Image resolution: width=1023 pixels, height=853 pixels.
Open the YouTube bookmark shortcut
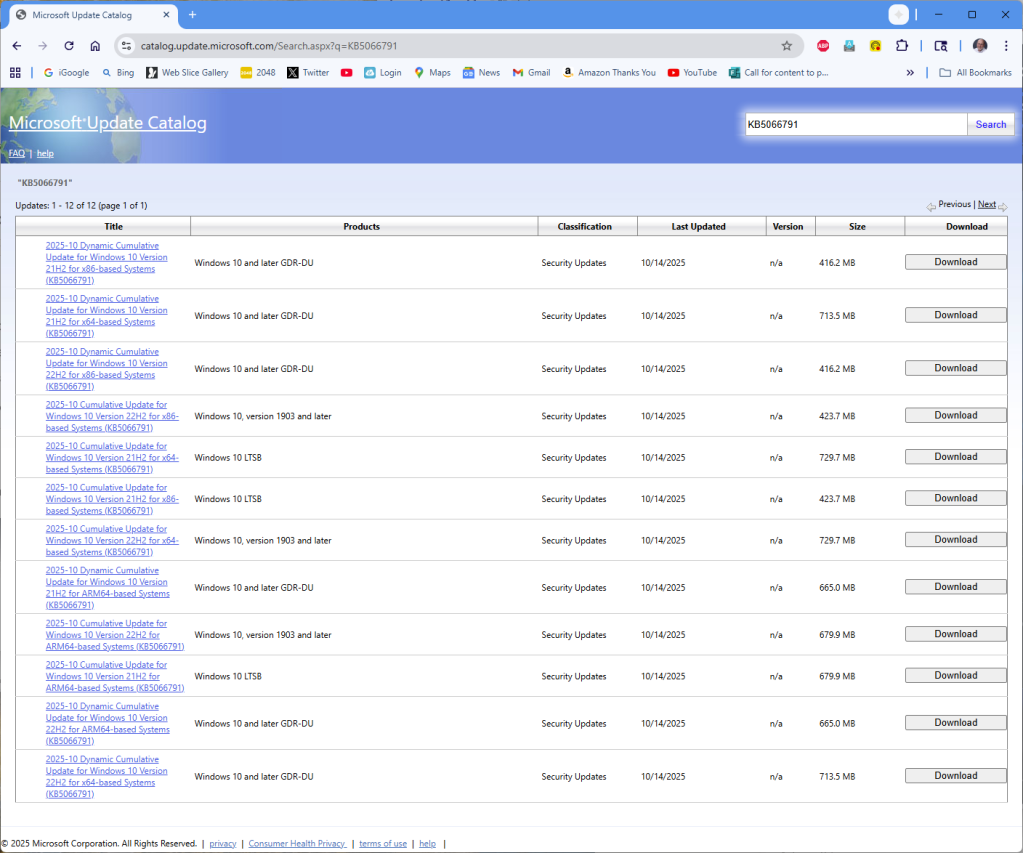[691, 72]
